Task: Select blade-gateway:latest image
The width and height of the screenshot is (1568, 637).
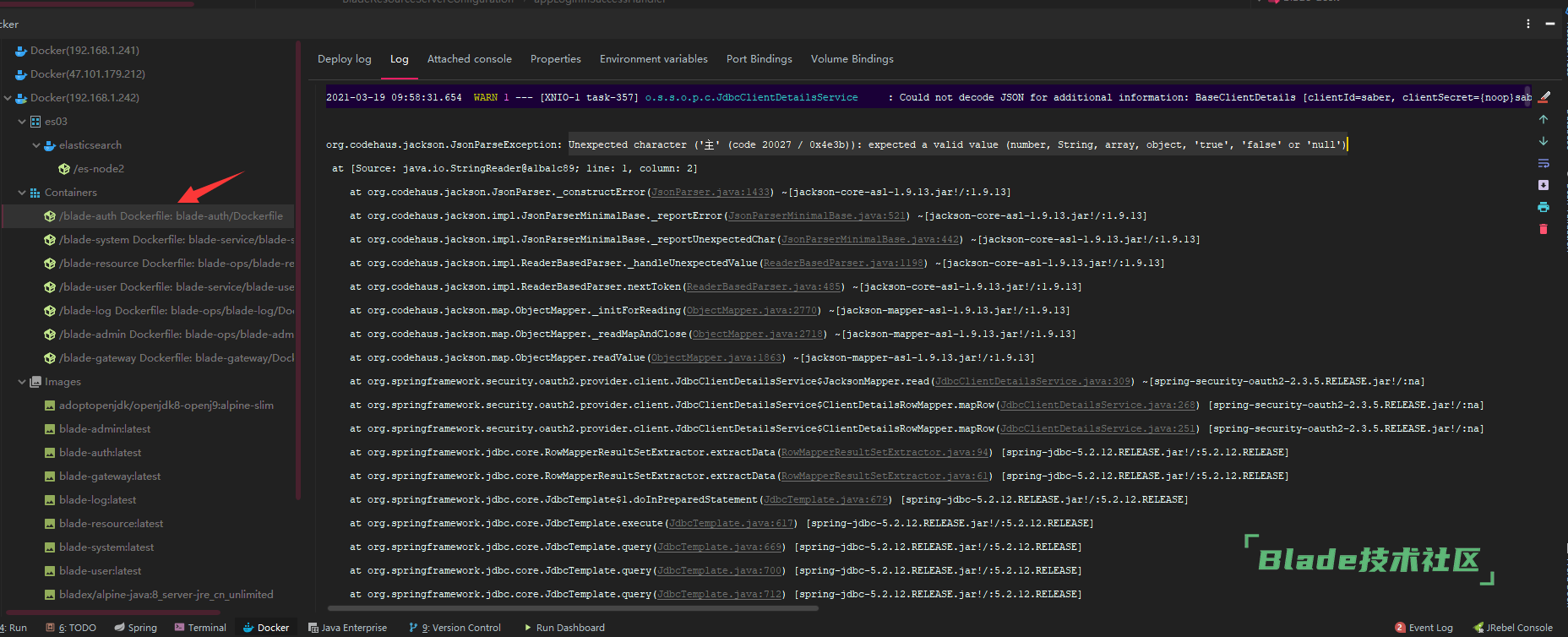Action: (x=110, y=476)
